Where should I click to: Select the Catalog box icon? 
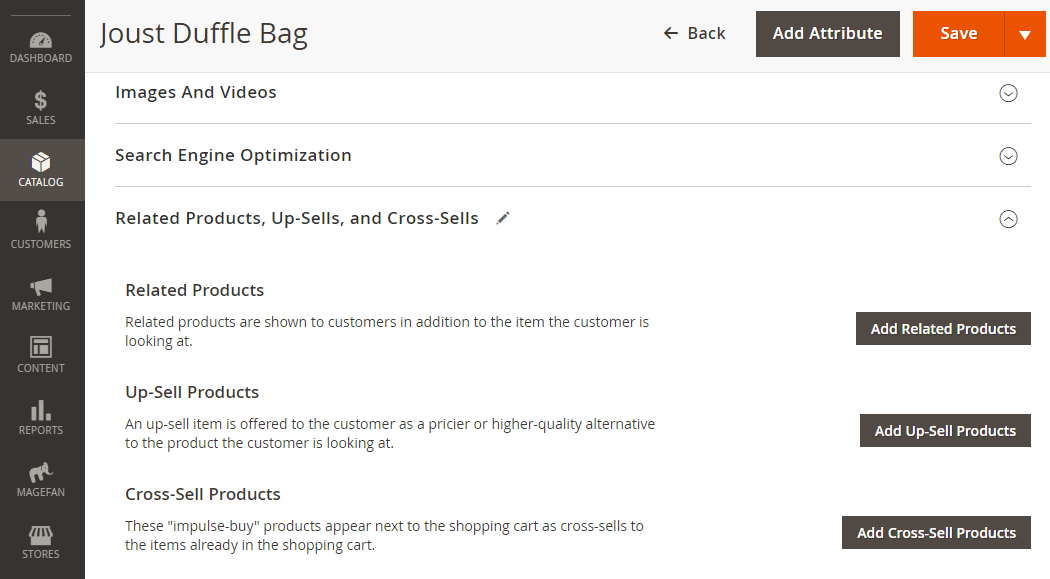click(x=41, y=162)
